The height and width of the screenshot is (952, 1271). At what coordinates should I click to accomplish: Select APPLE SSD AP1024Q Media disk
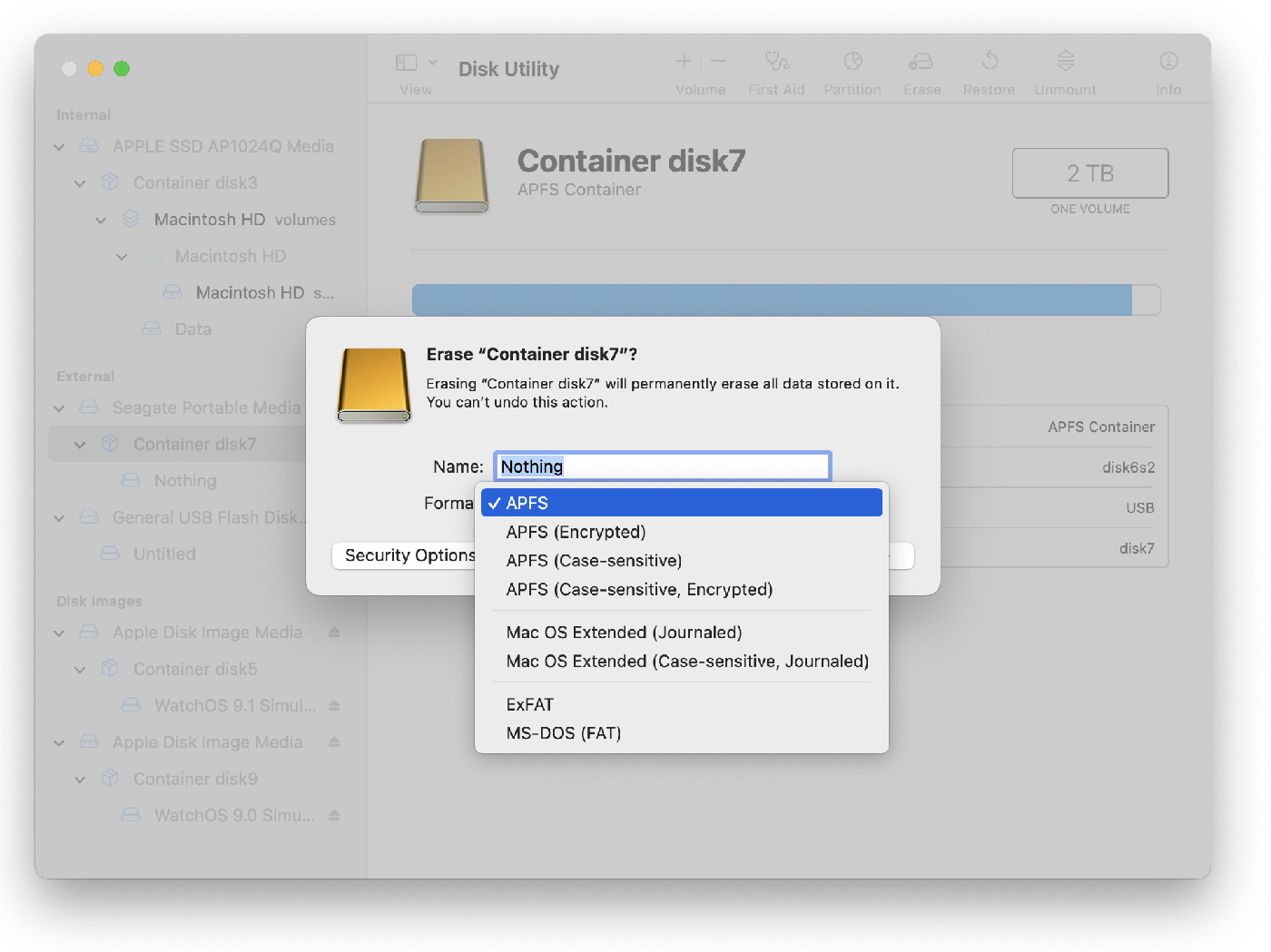coord(222,146)
